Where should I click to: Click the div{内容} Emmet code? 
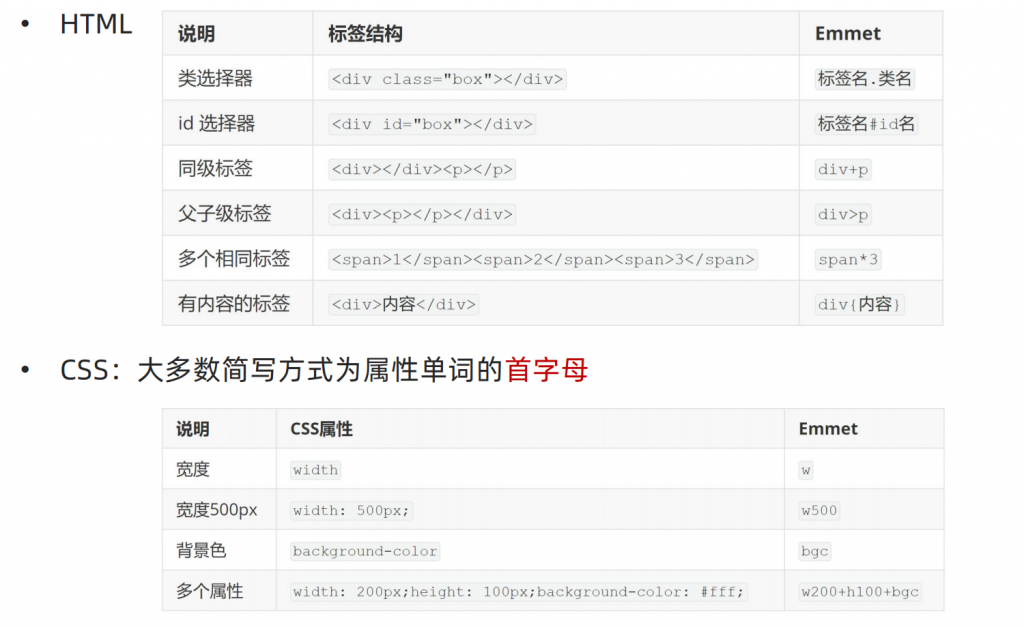(859, 304)
